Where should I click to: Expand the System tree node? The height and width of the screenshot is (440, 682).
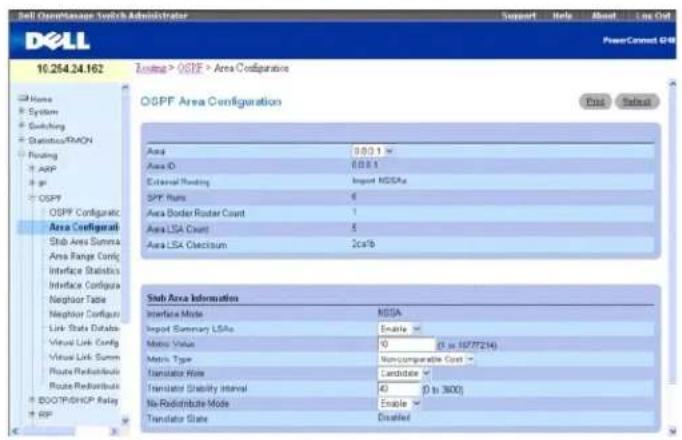pos(21,112)
